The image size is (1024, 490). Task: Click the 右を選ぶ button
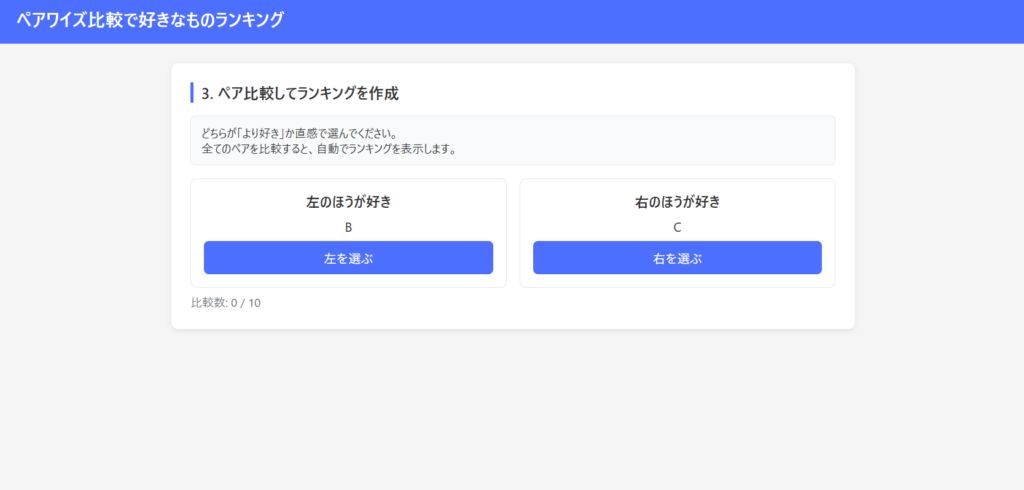677,258
